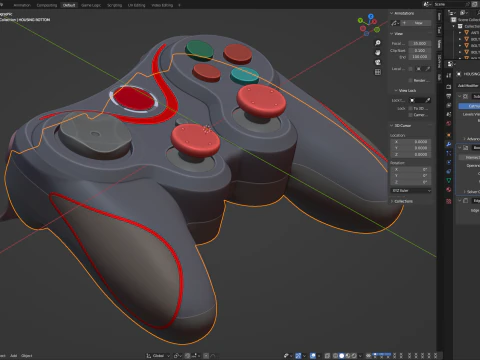Click the clip End value slider
This screenshot has height=360, width=480.
420,57
